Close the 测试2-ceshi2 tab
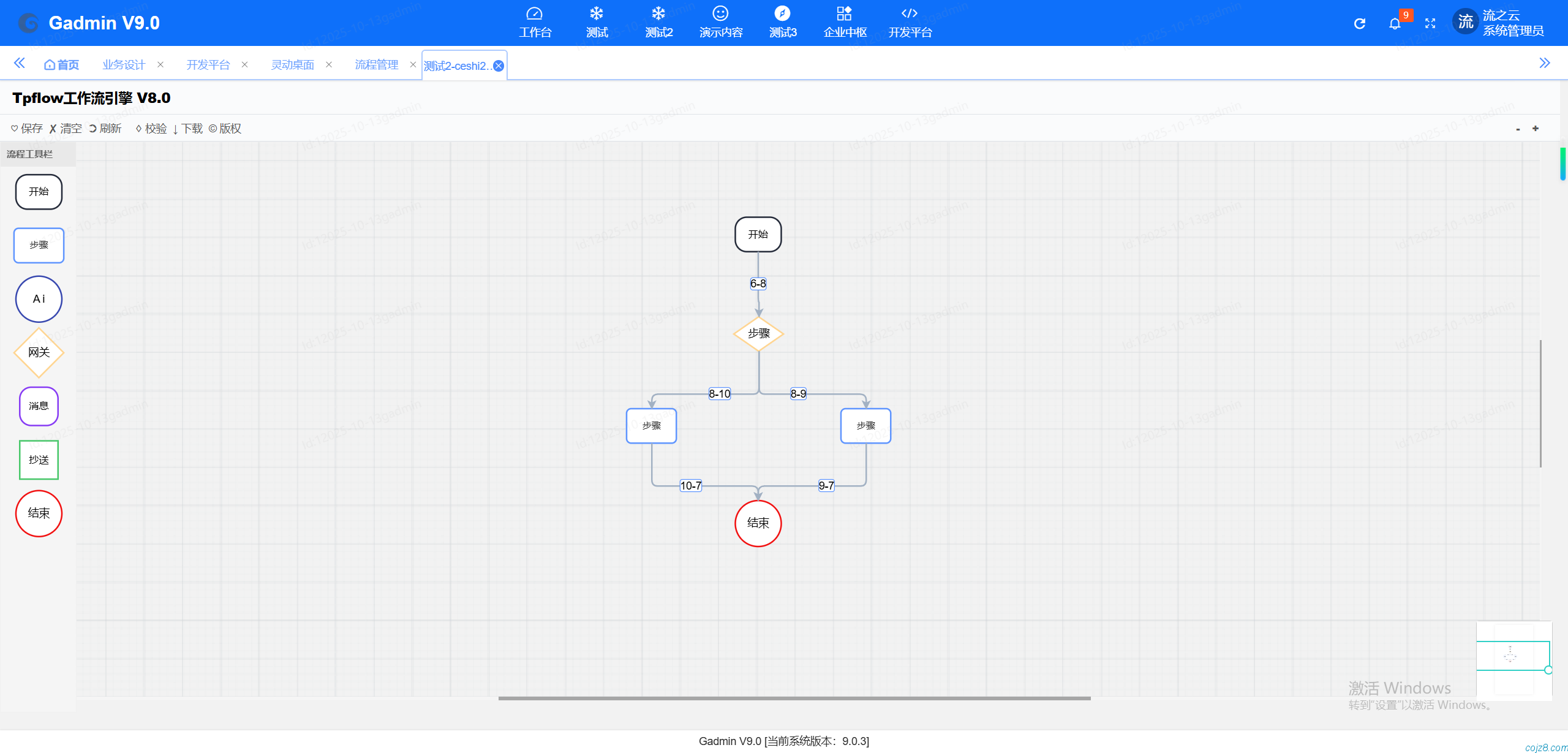The height and width of the screenshot is (753, 1568). pos(499,66)
